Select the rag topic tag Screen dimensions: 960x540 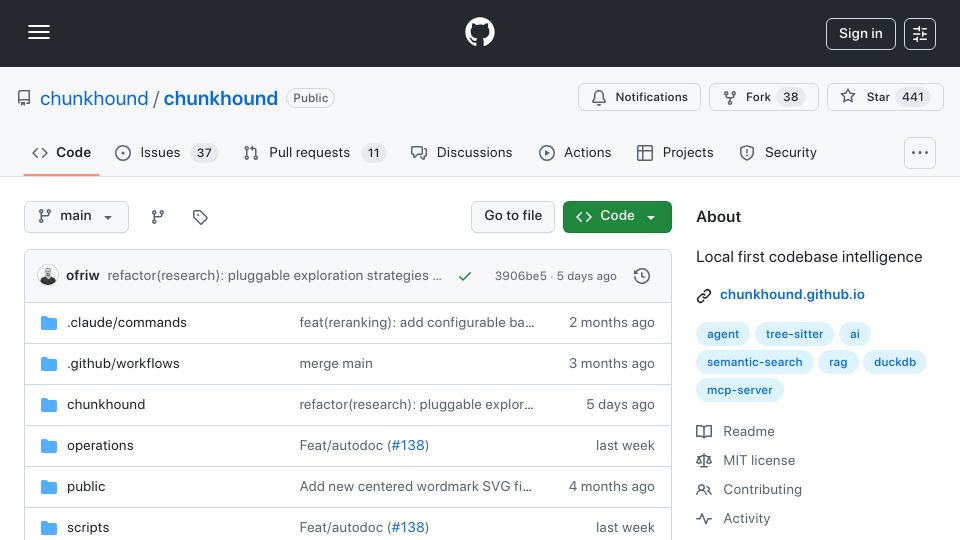(x=838, y=362)
